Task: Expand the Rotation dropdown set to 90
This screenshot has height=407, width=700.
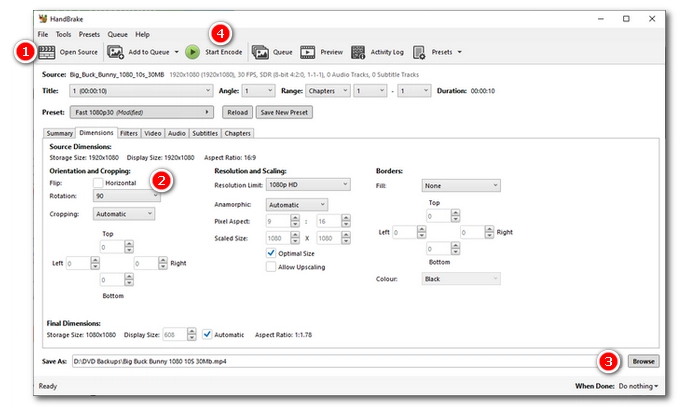Action: point(127,196)
